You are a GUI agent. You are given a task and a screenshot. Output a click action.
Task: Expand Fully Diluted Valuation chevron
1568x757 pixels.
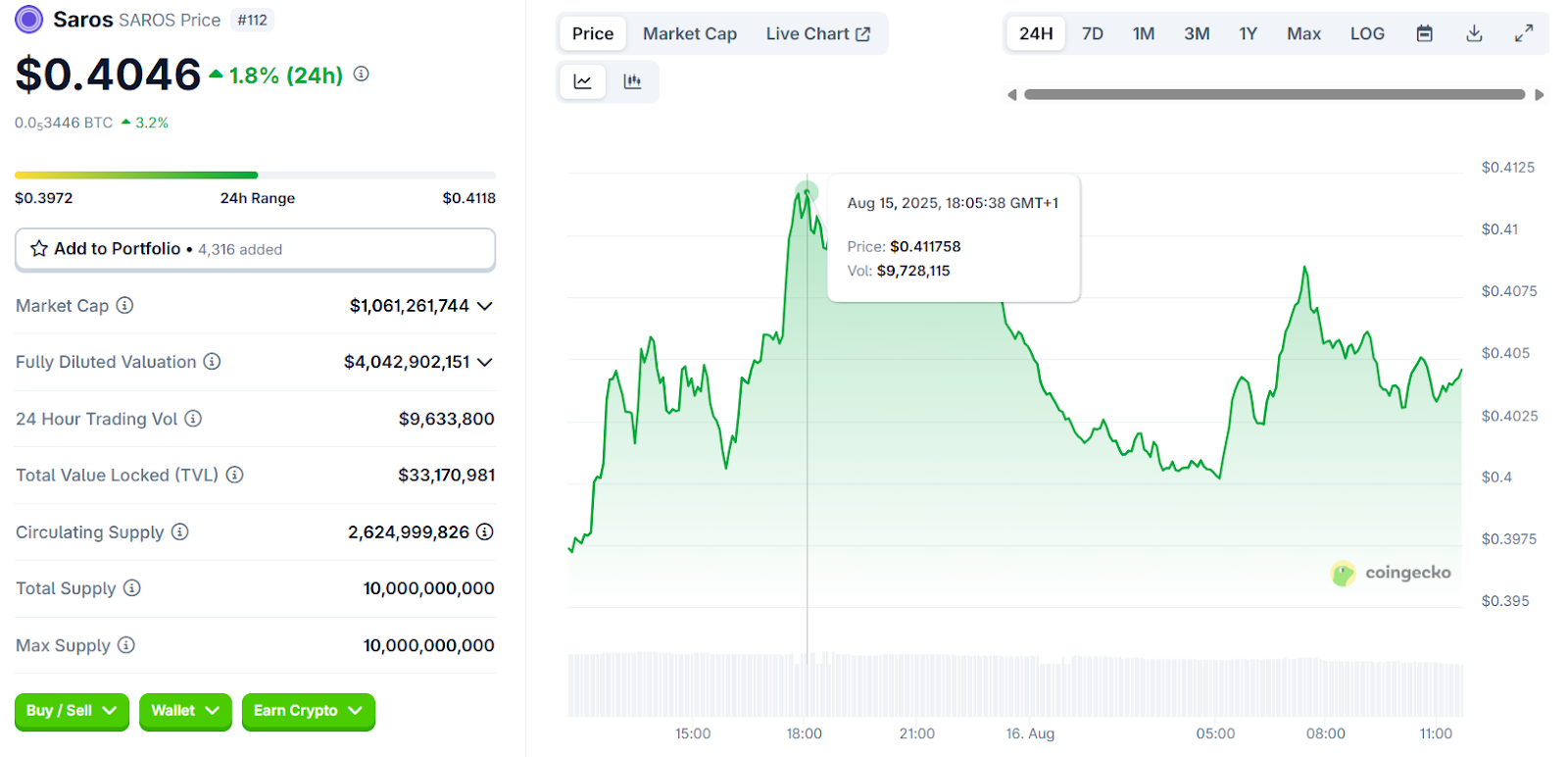tap(484, 362)
